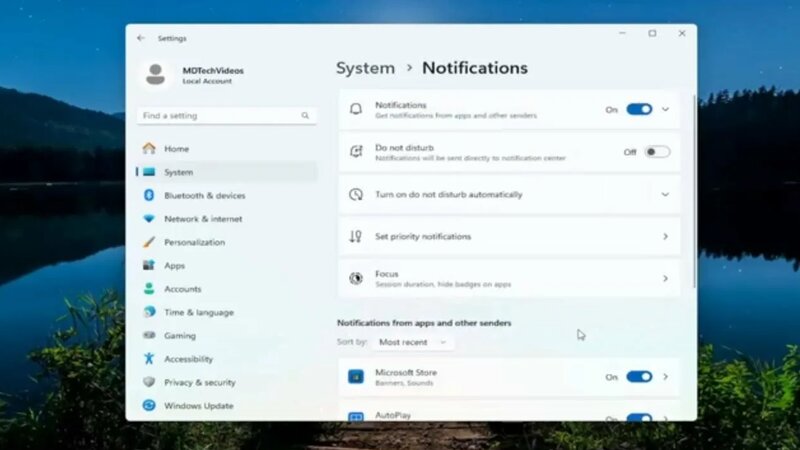
Task: Open Microsoft Store notification details chevron
Action: tap(665, 377)
